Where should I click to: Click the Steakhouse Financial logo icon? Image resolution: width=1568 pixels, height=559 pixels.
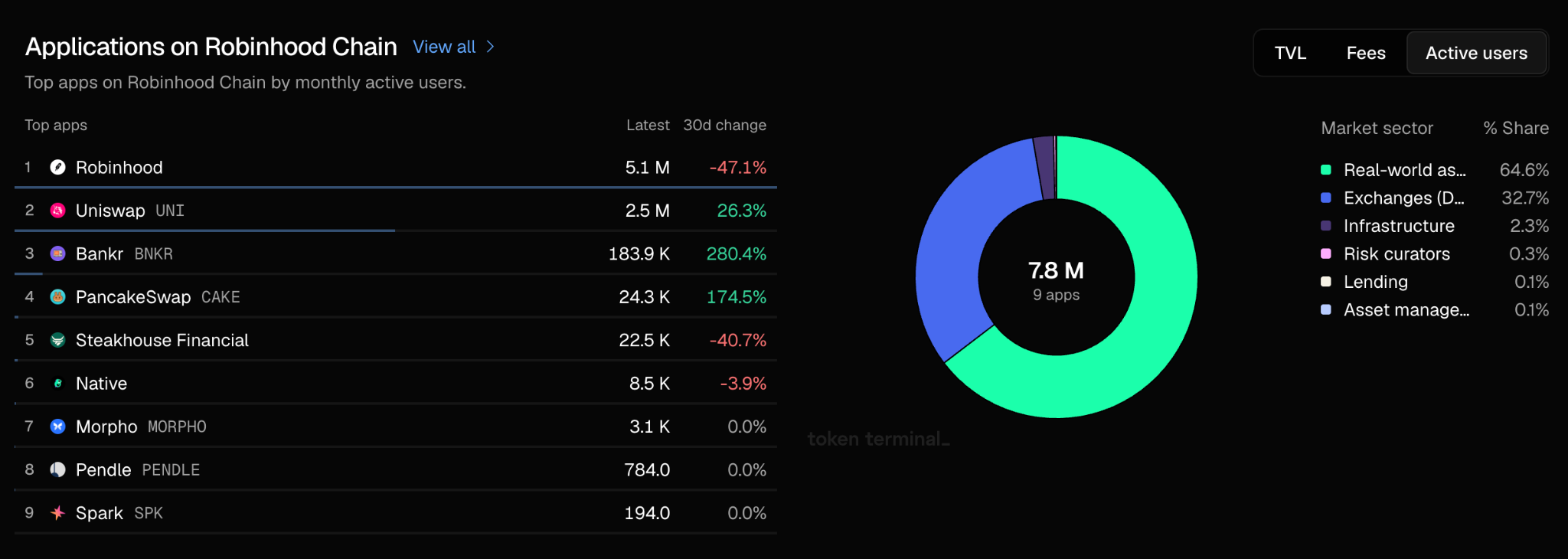tap(57, 340)
